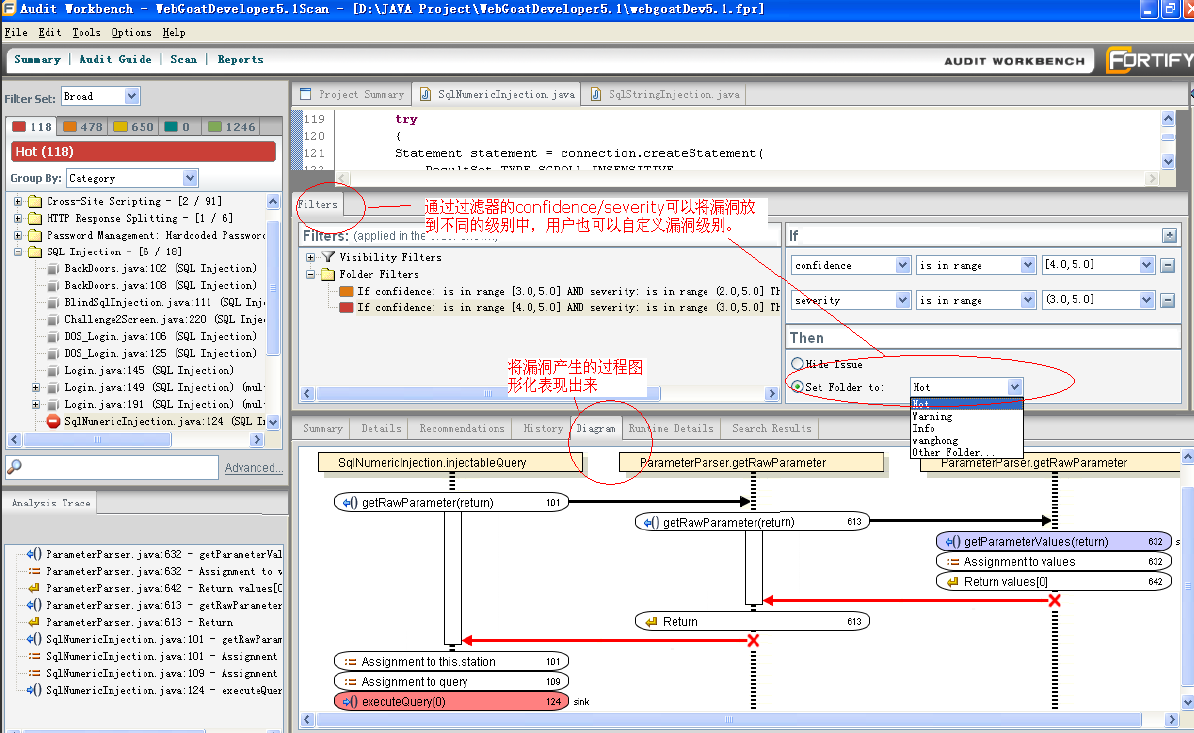Click the yellow 650 color swatch
The width and height of the screenshot is (1194, 733).
tap(118, 127)
